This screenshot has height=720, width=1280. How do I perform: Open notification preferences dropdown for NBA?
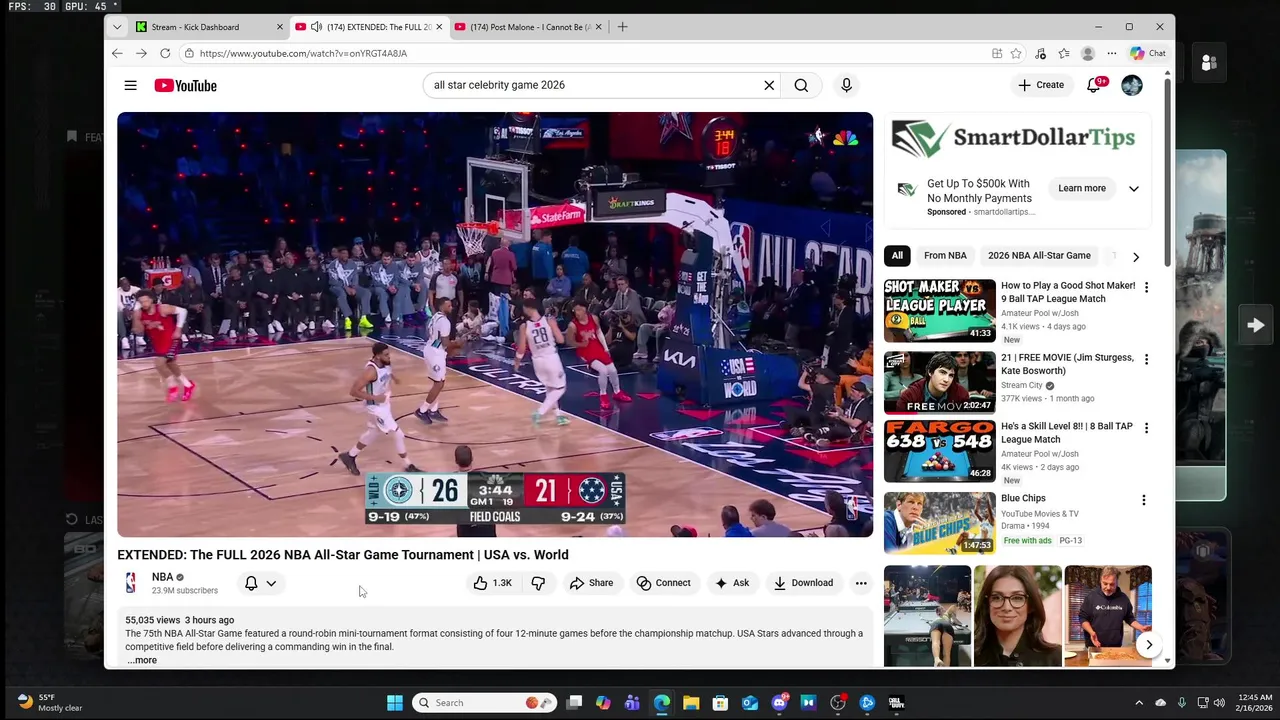pyautogui.click(x=261, y=583)
